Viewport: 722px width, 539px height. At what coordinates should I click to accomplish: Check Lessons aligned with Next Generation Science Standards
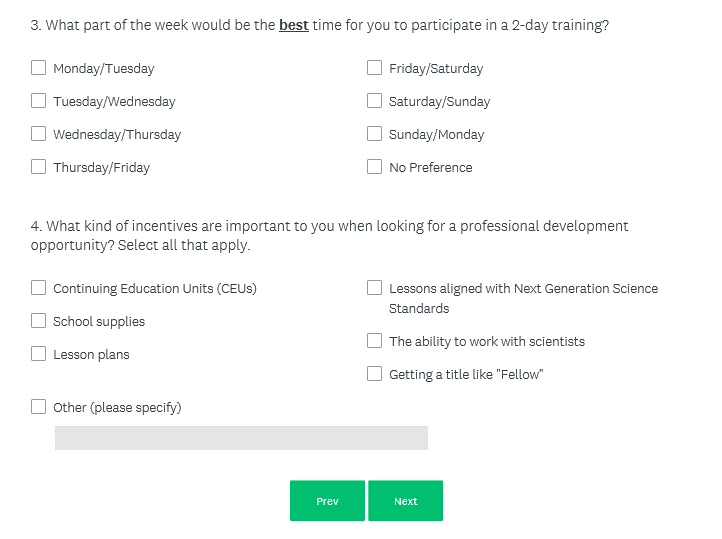pos(375,288)
